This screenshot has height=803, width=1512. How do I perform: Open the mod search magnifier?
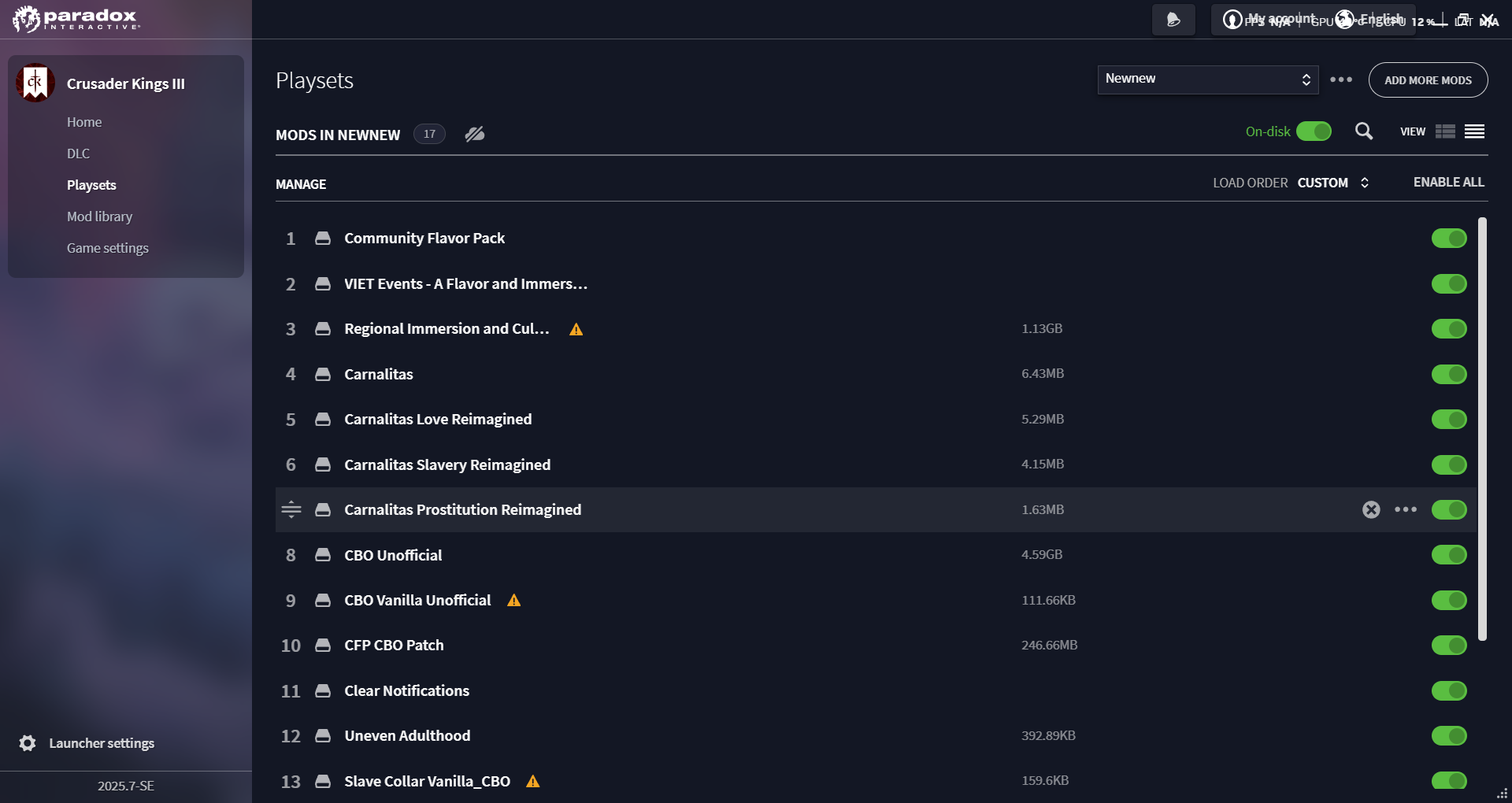click(1364, 131)
